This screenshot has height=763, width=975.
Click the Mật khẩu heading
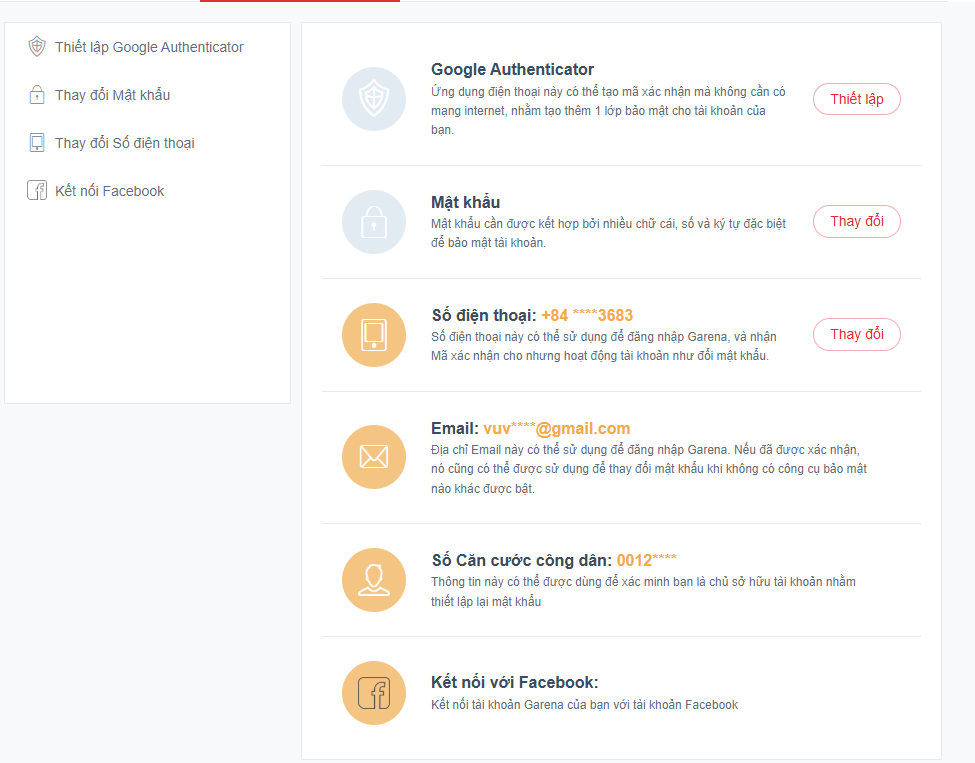[x=466, y=202]
